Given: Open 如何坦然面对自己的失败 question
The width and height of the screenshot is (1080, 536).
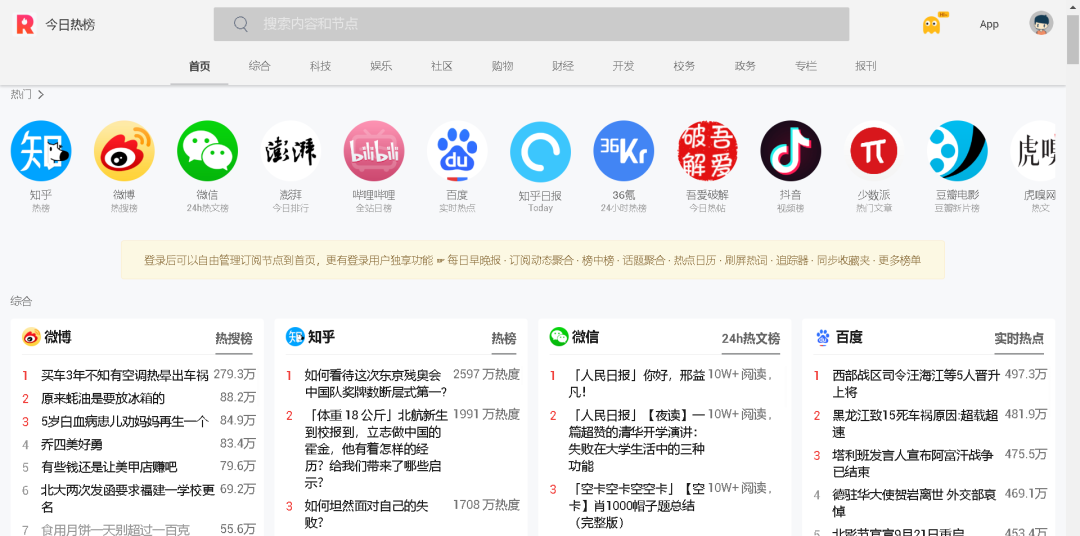Looking at the screenshot, I should pyautogui.click(x=366, y=514).
